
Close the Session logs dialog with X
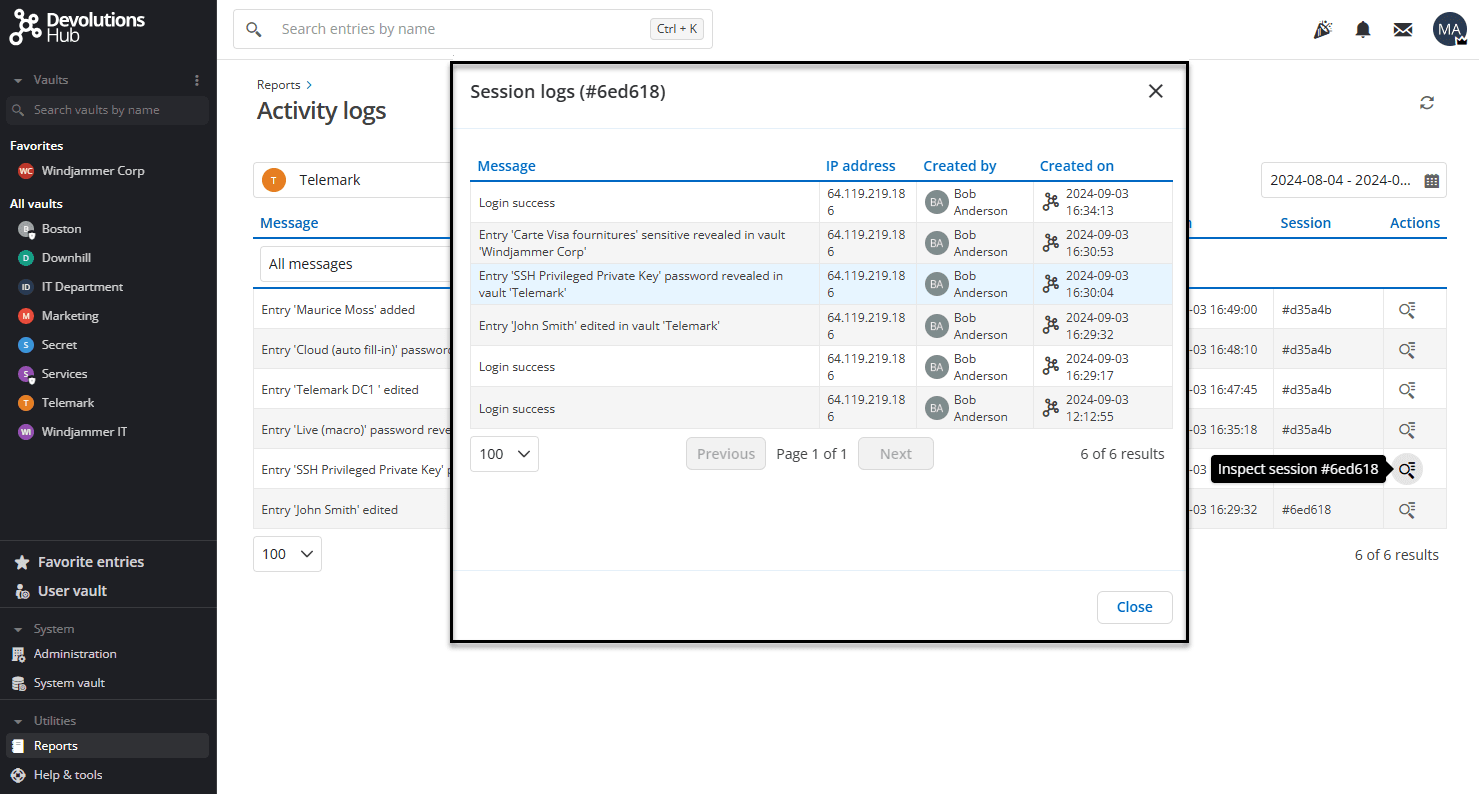(1155, 91)
